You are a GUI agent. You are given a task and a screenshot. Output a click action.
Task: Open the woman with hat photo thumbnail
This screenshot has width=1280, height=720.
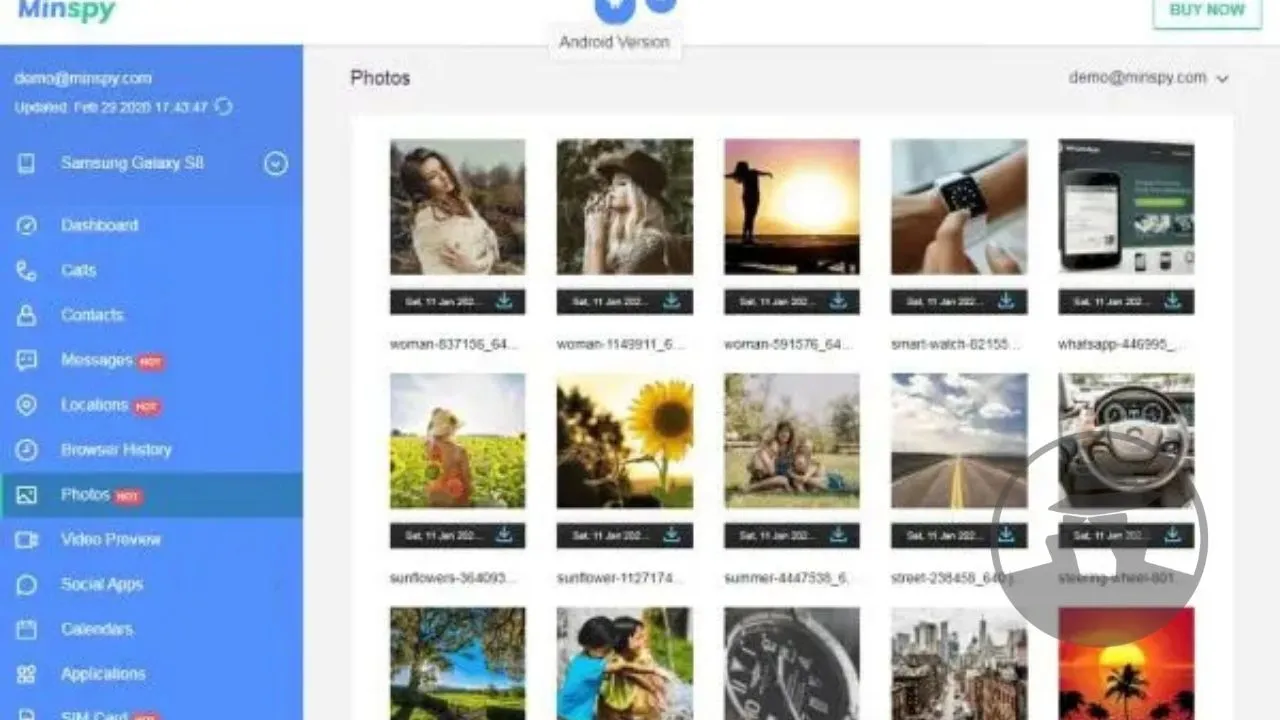pyautogui.click(x=625, y=207)
